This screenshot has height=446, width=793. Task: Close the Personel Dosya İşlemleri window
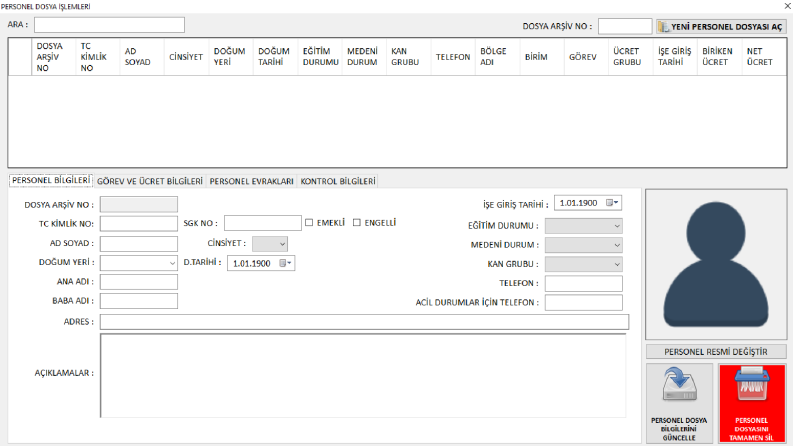point(787,6)
